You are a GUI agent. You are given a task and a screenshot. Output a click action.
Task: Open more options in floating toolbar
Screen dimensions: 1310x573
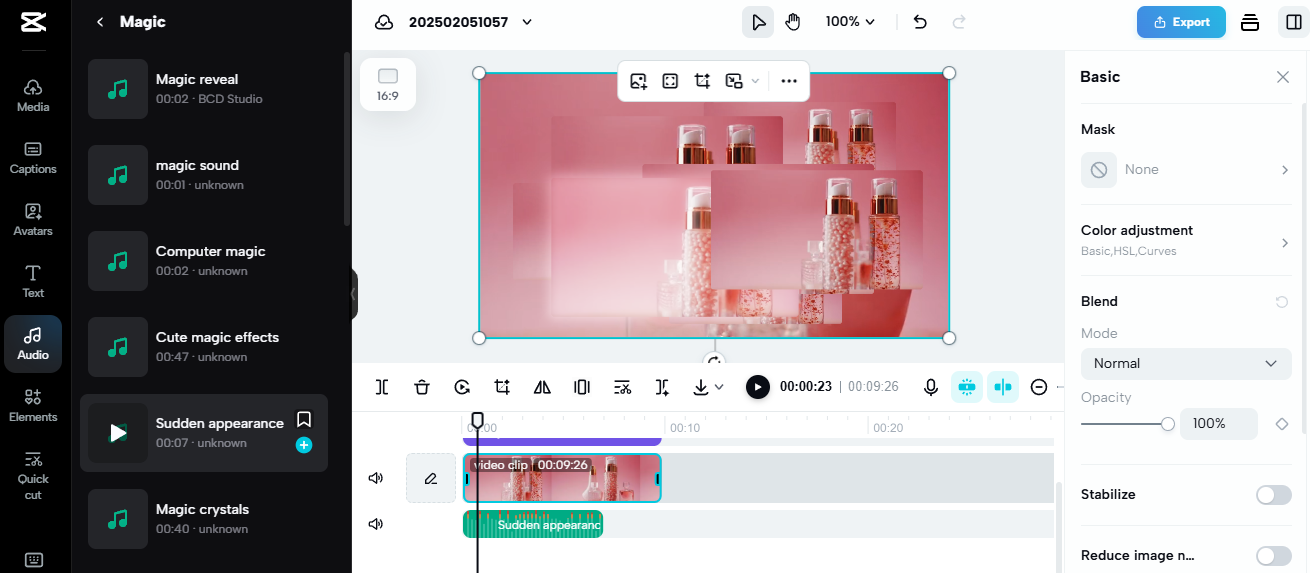(x=789, y=81)
